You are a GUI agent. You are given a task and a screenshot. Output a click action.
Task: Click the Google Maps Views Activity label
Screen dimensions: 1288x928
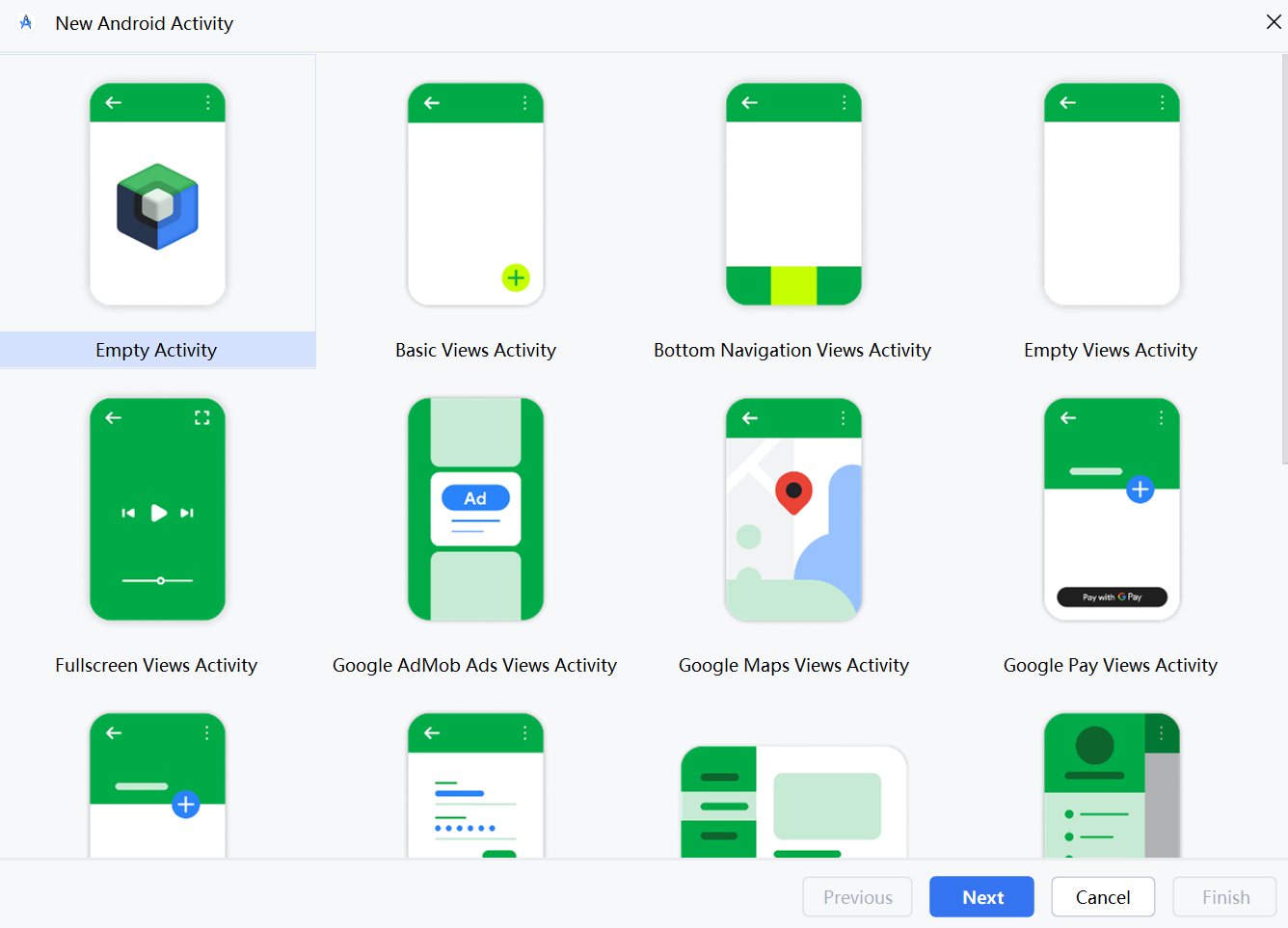point(793,666)
